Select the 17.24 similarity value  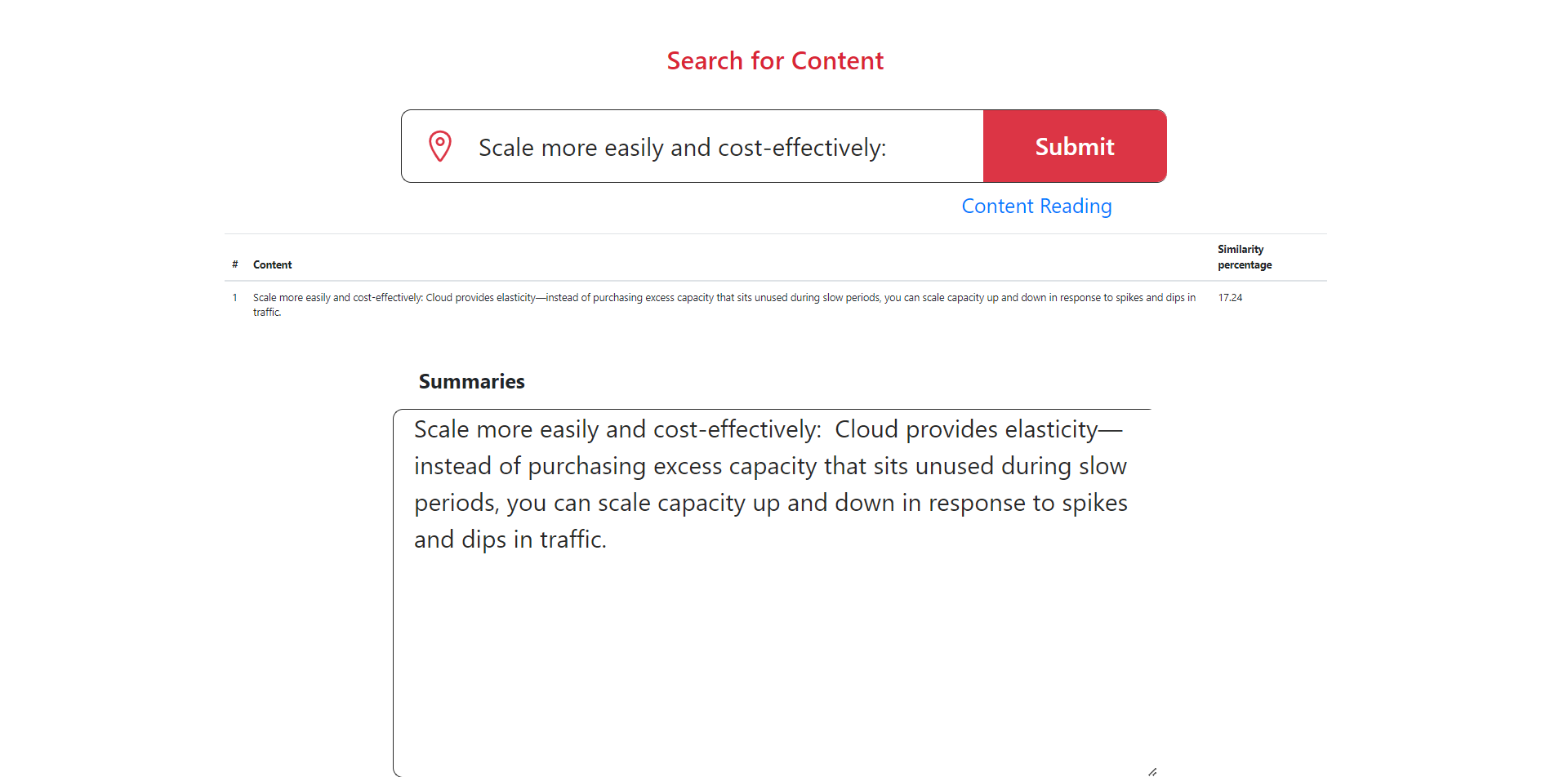1229,297
